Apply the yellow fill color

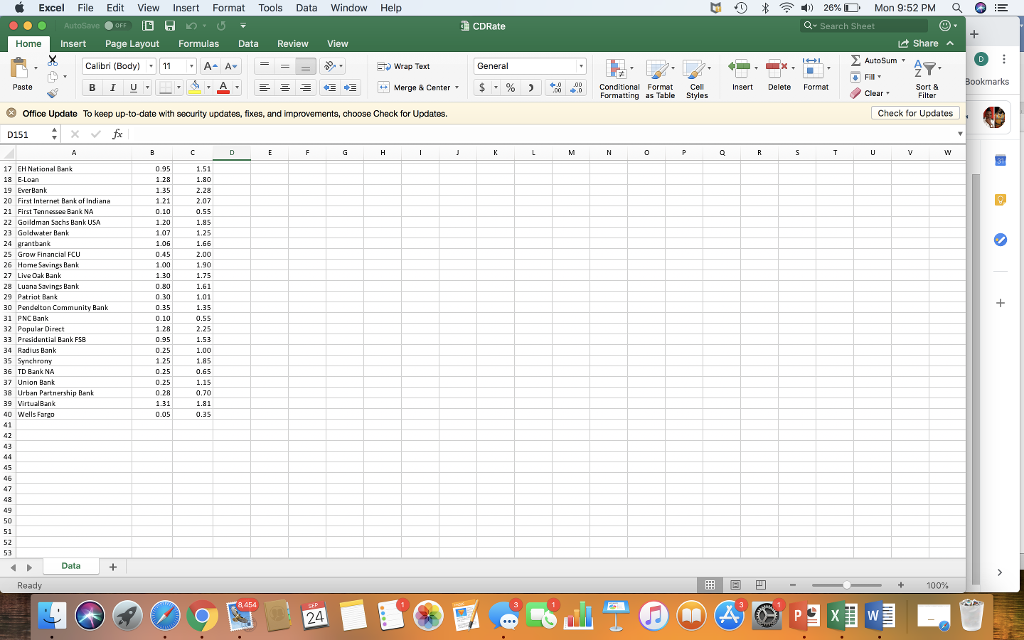pyautogui.click(x=194, y=88)
